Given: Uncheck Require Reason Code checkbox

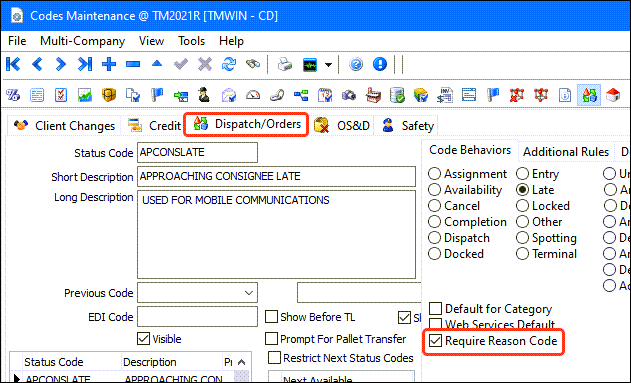Looking at the screenshot, I should [x=435, y=341].
